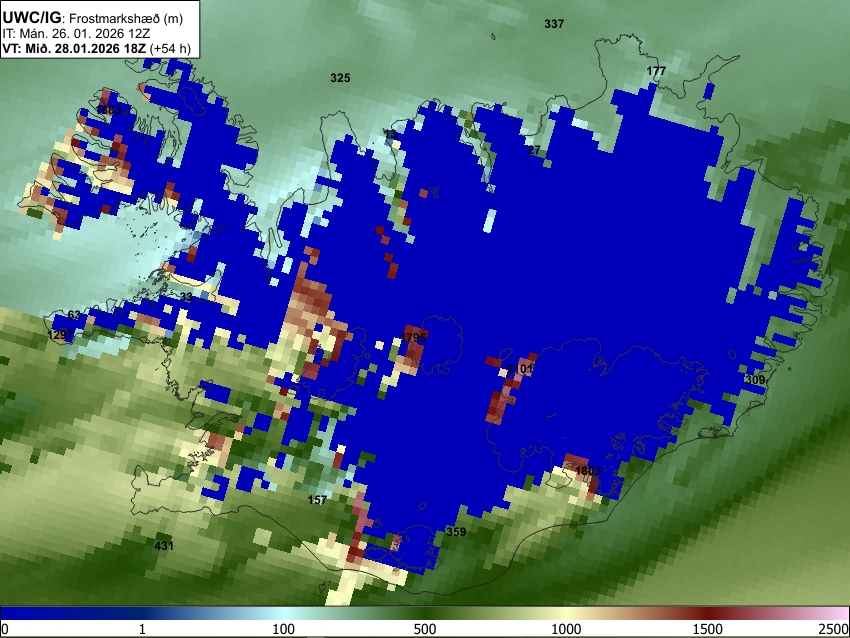Click the 2101 value label on map
This screenshot has width=850, height=638.
tap(520, 369)
